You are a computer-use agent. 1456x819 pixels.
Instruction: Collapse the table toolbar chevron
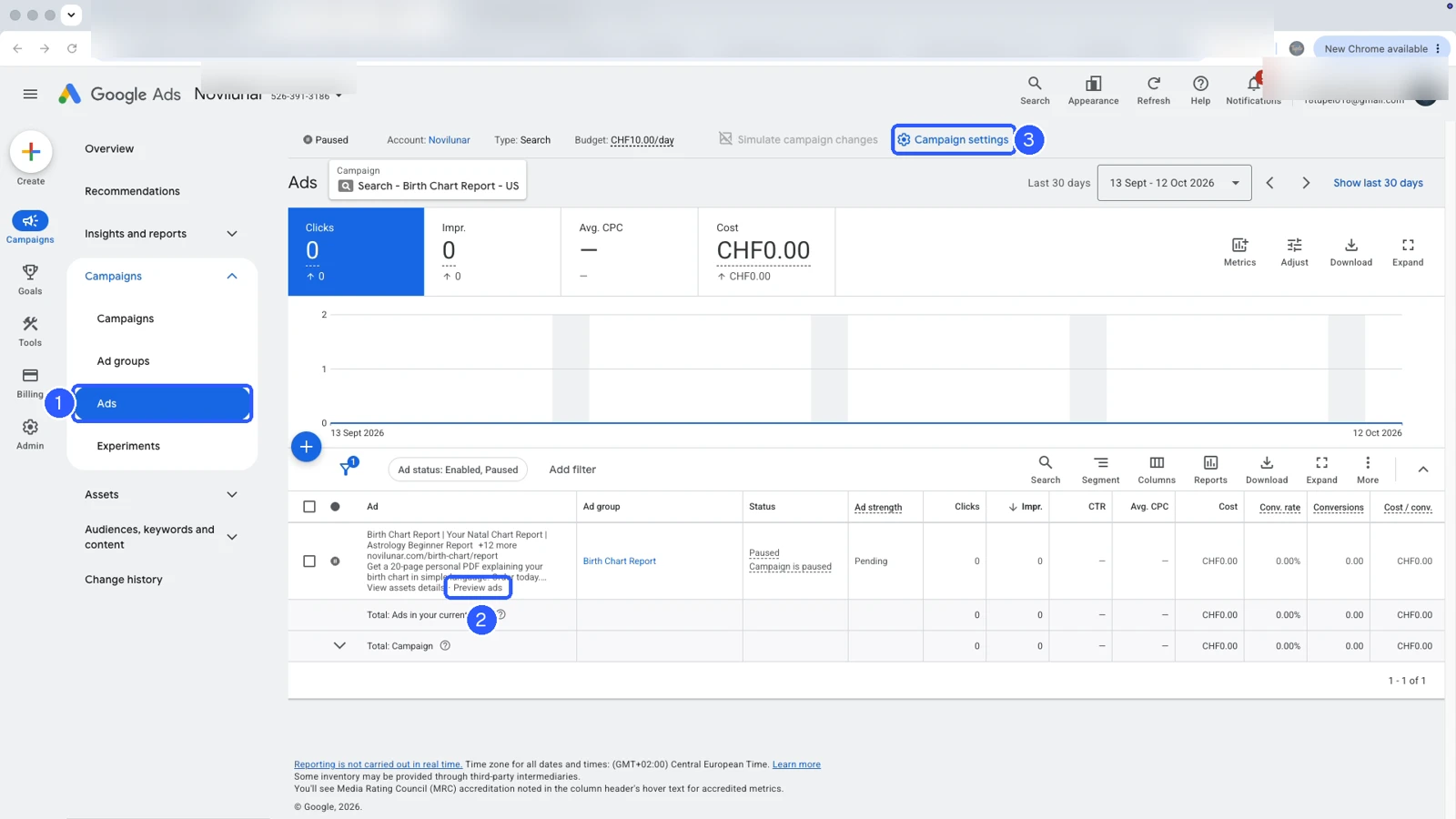tap(1423, 470)
